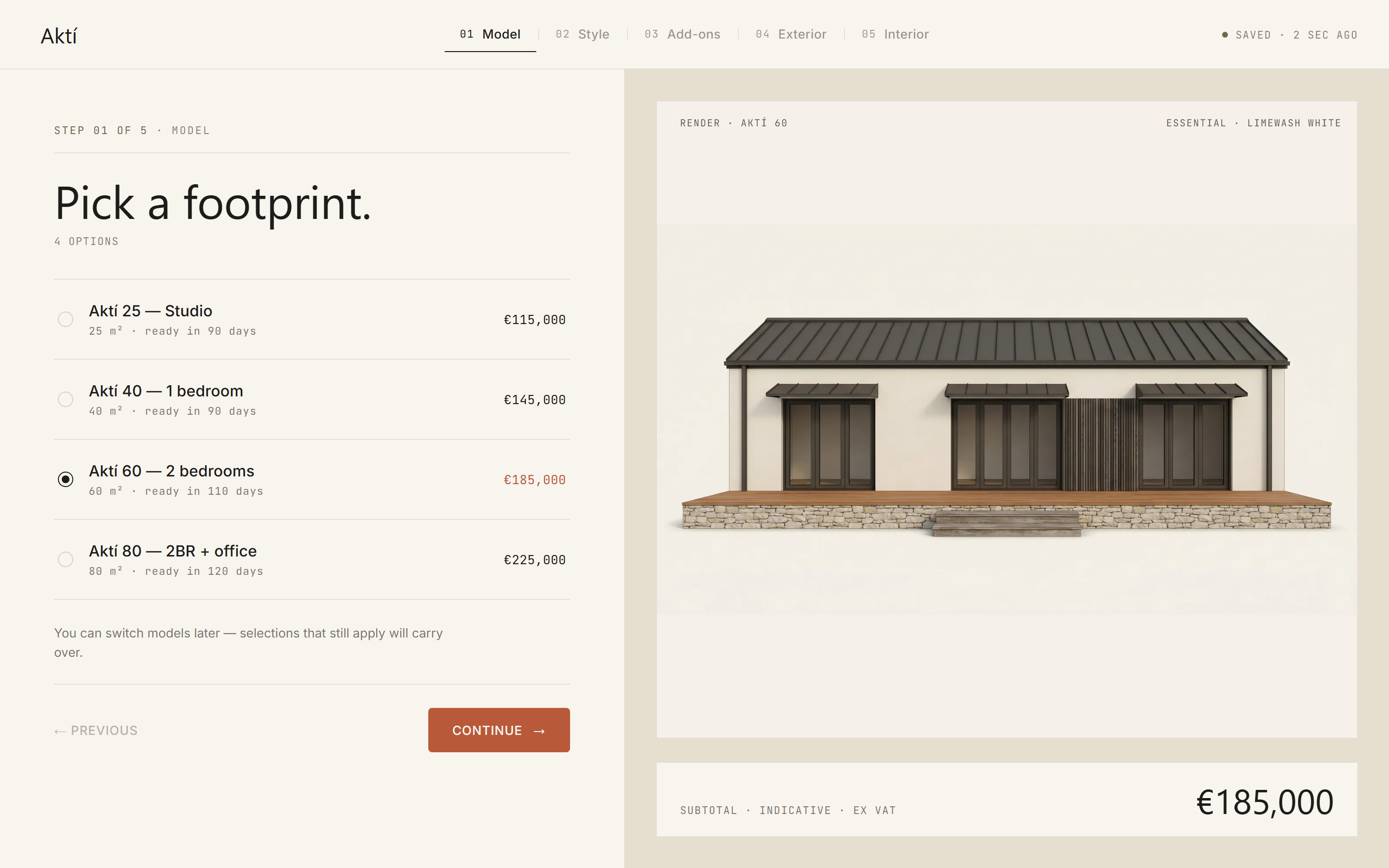Image resolution: width=1389 pixels, height=868 pixels.
Task: Go to the 03 Add-ons step tab
Action: pos(682,34)
